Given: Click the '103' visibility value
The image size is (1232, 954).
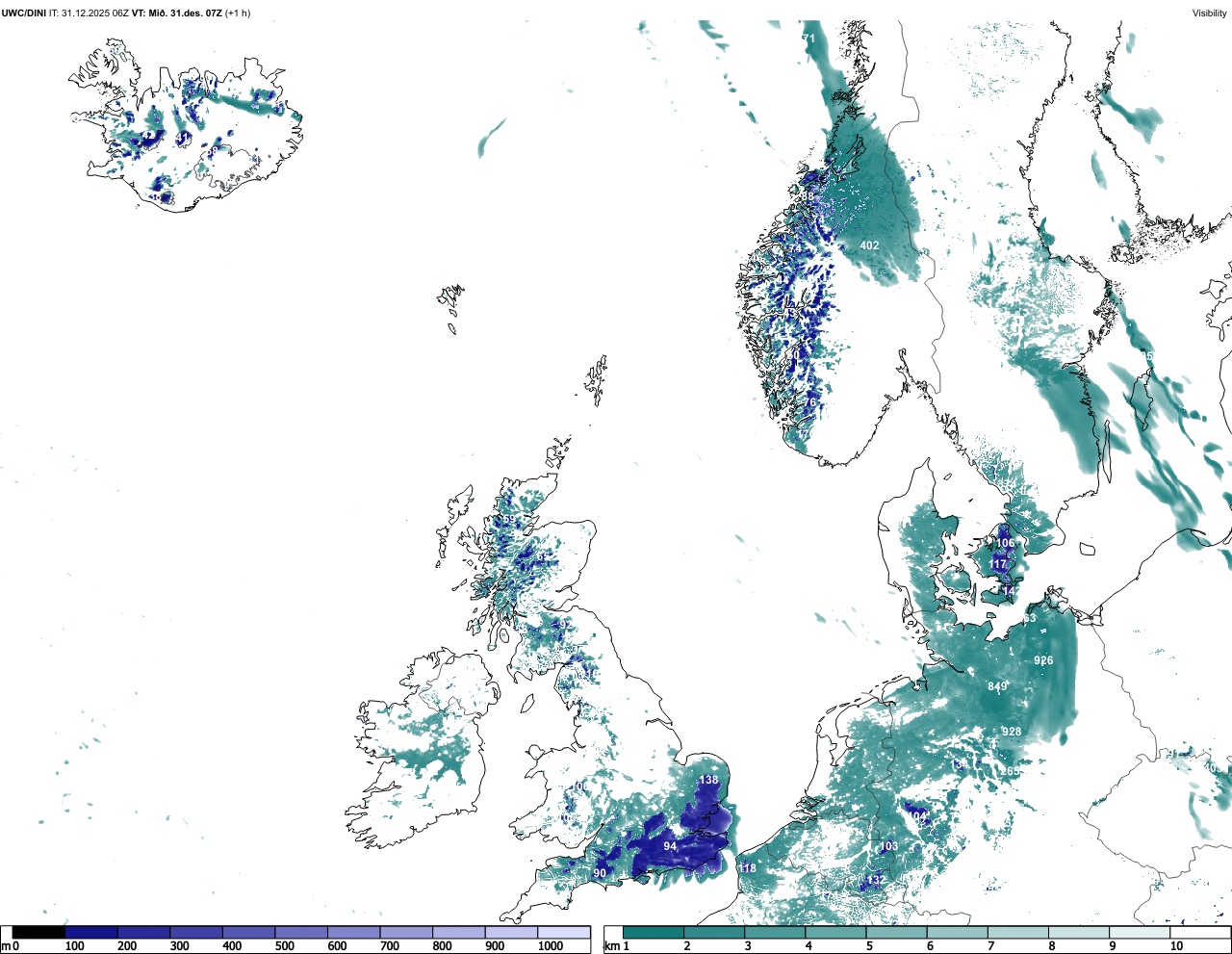Looking at the screenshot, I should (888, 846).
